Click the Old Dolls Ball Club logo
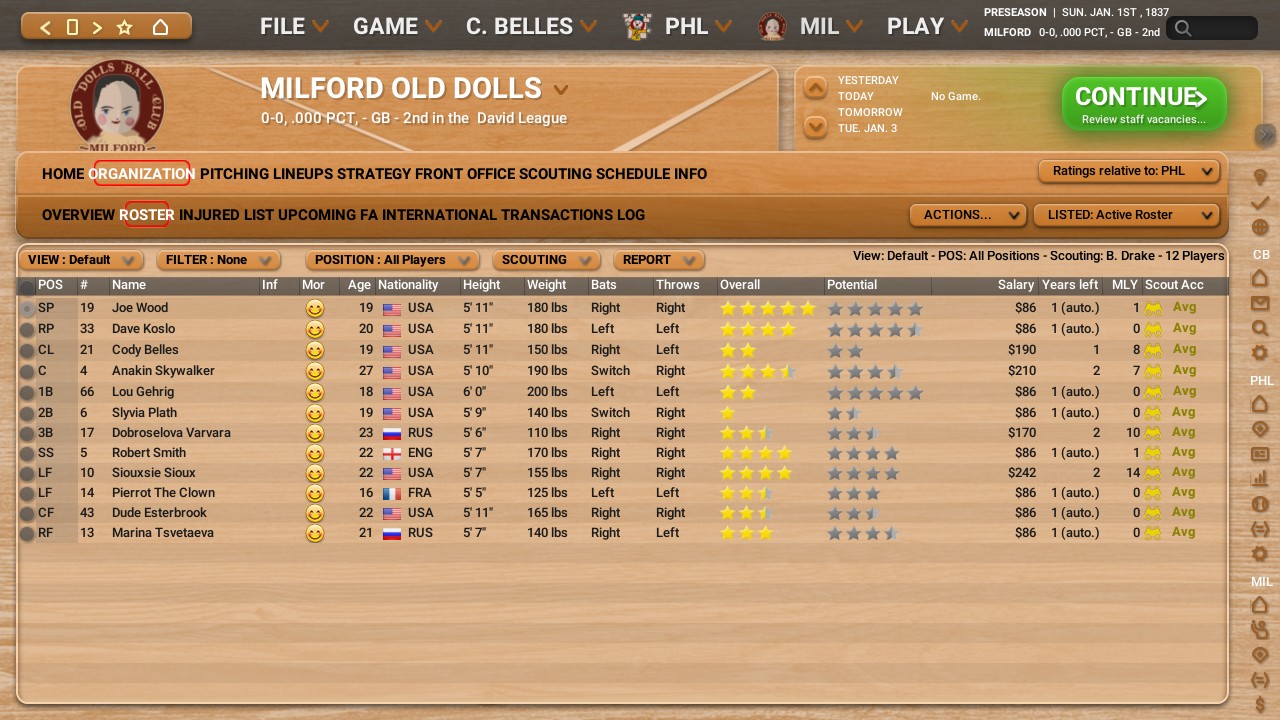The image size is (1280, 720). (117, 106)
